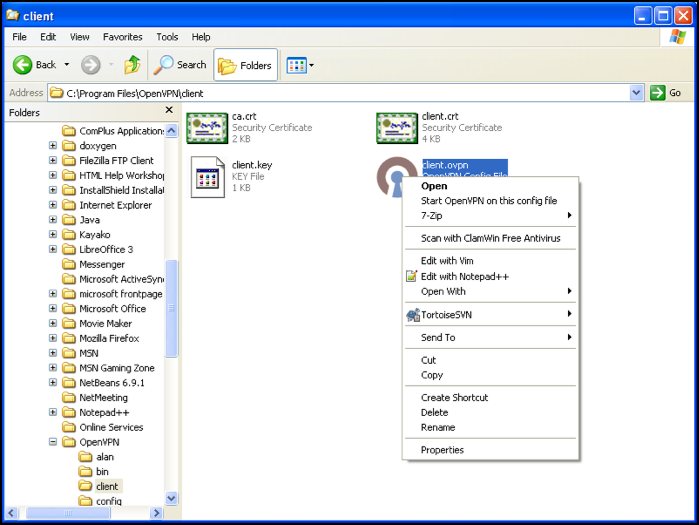699x525 pixels.
Task: Click the Back arrow toolbar icon
Action: (23, 65)
